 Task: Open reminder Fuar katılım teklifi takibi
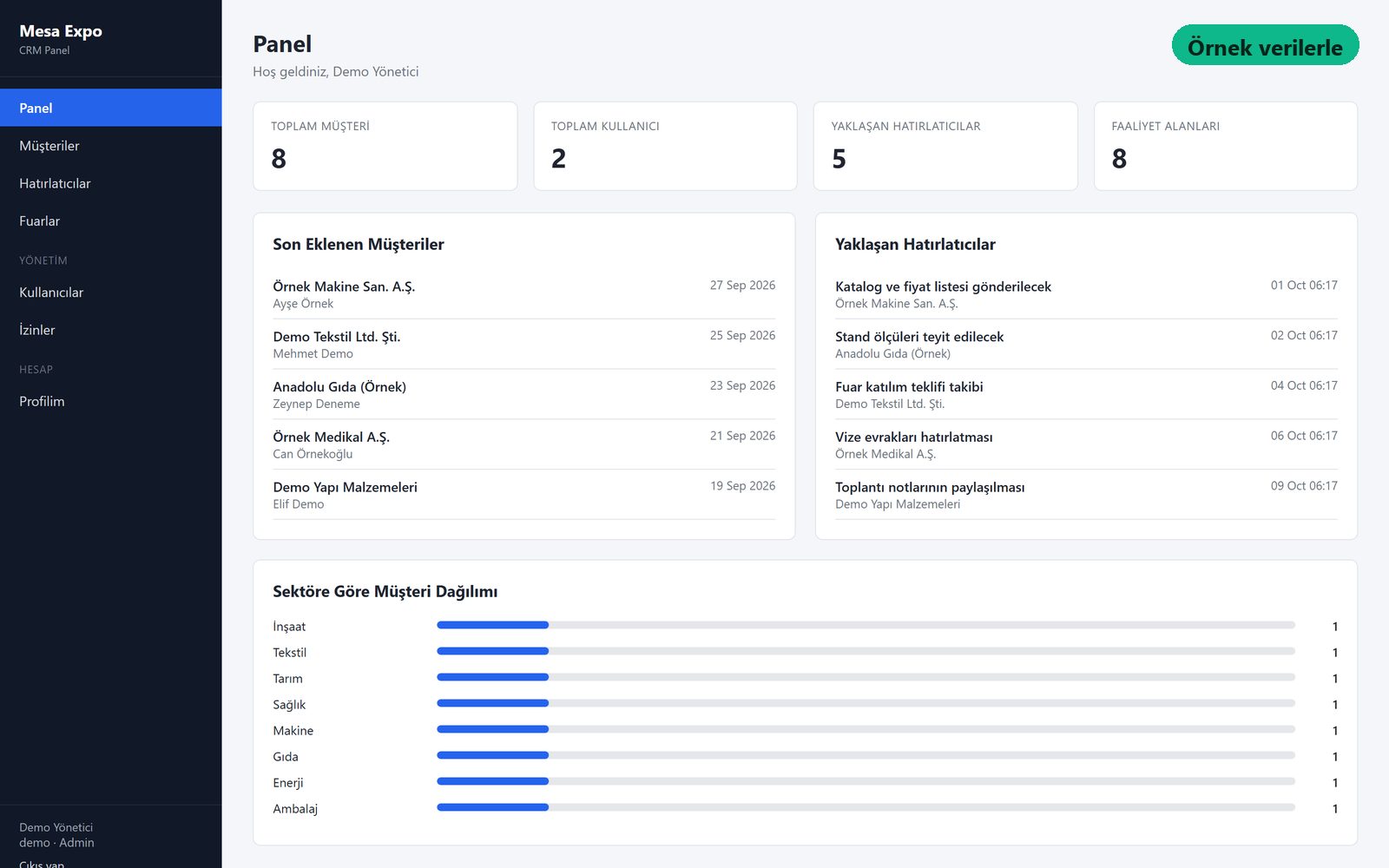point(909,387)
